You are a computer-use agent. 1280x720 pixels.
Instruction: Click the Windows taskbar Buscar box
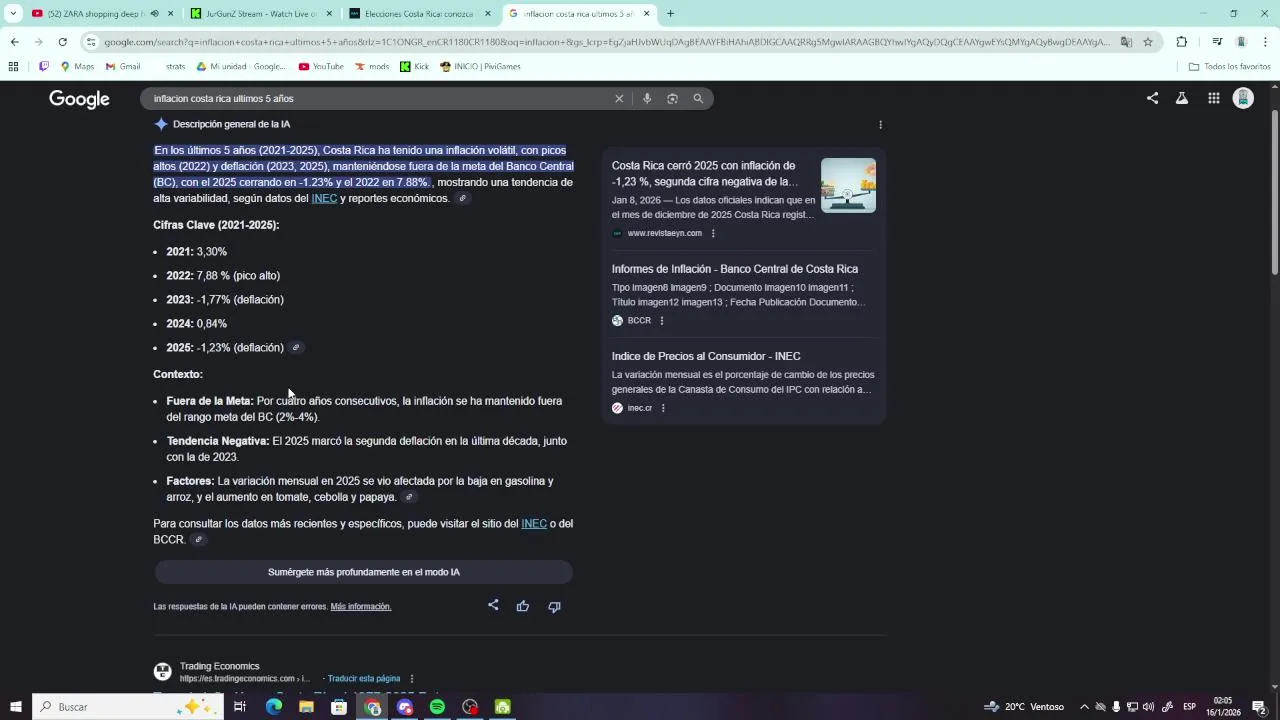[x=130, y=707]
